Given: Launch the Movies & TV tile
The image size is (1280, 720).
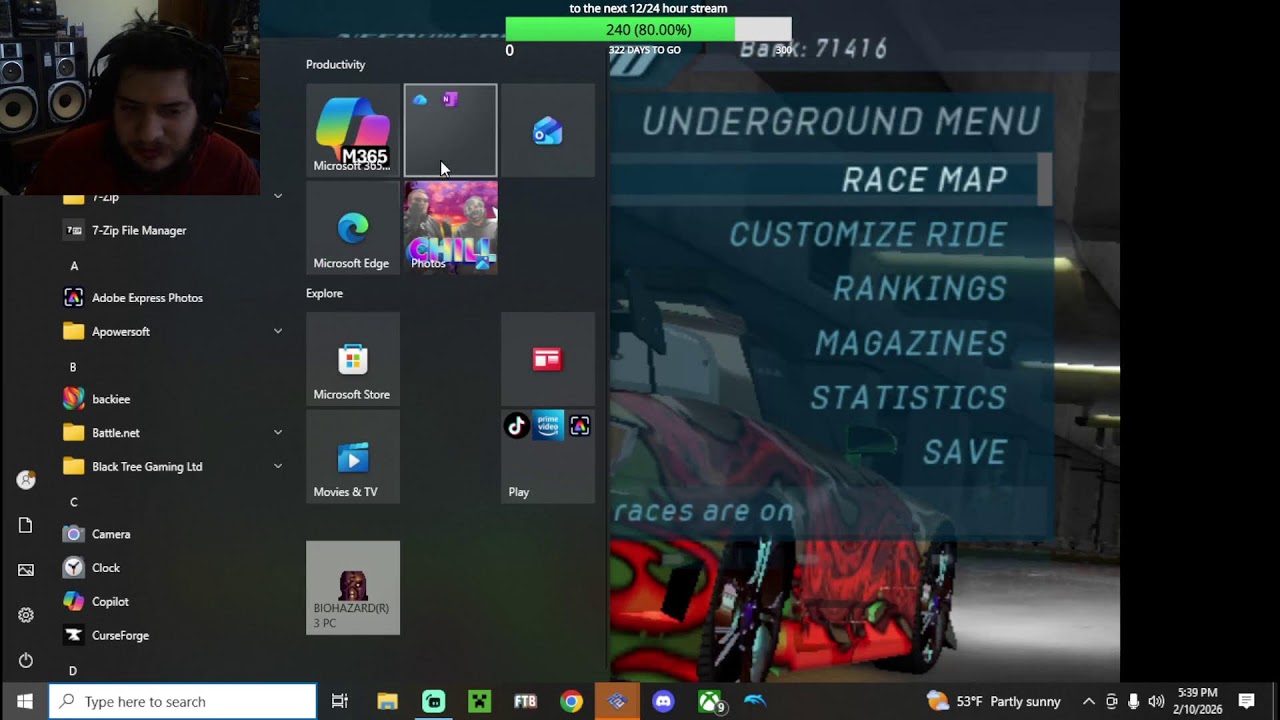Looking at the screenshot, I should click(x=352, y=456).
